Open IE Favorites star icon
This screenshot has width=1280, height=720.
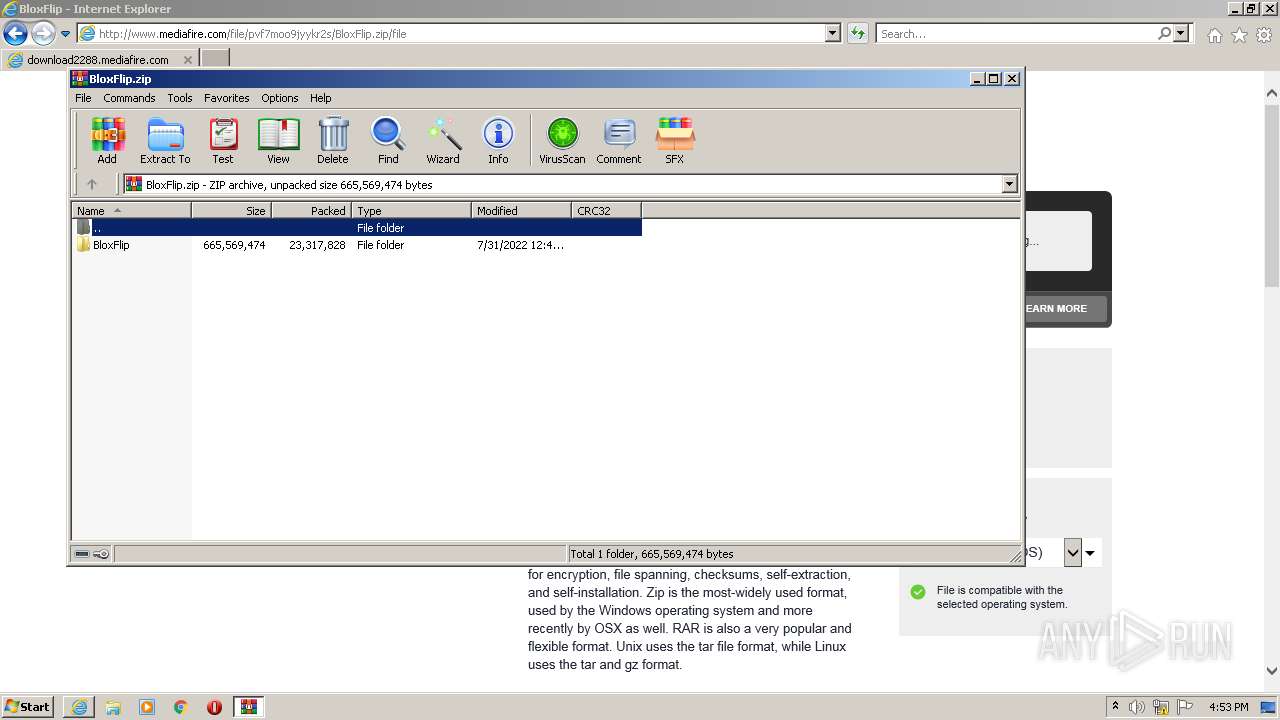tap(1239, 35)
